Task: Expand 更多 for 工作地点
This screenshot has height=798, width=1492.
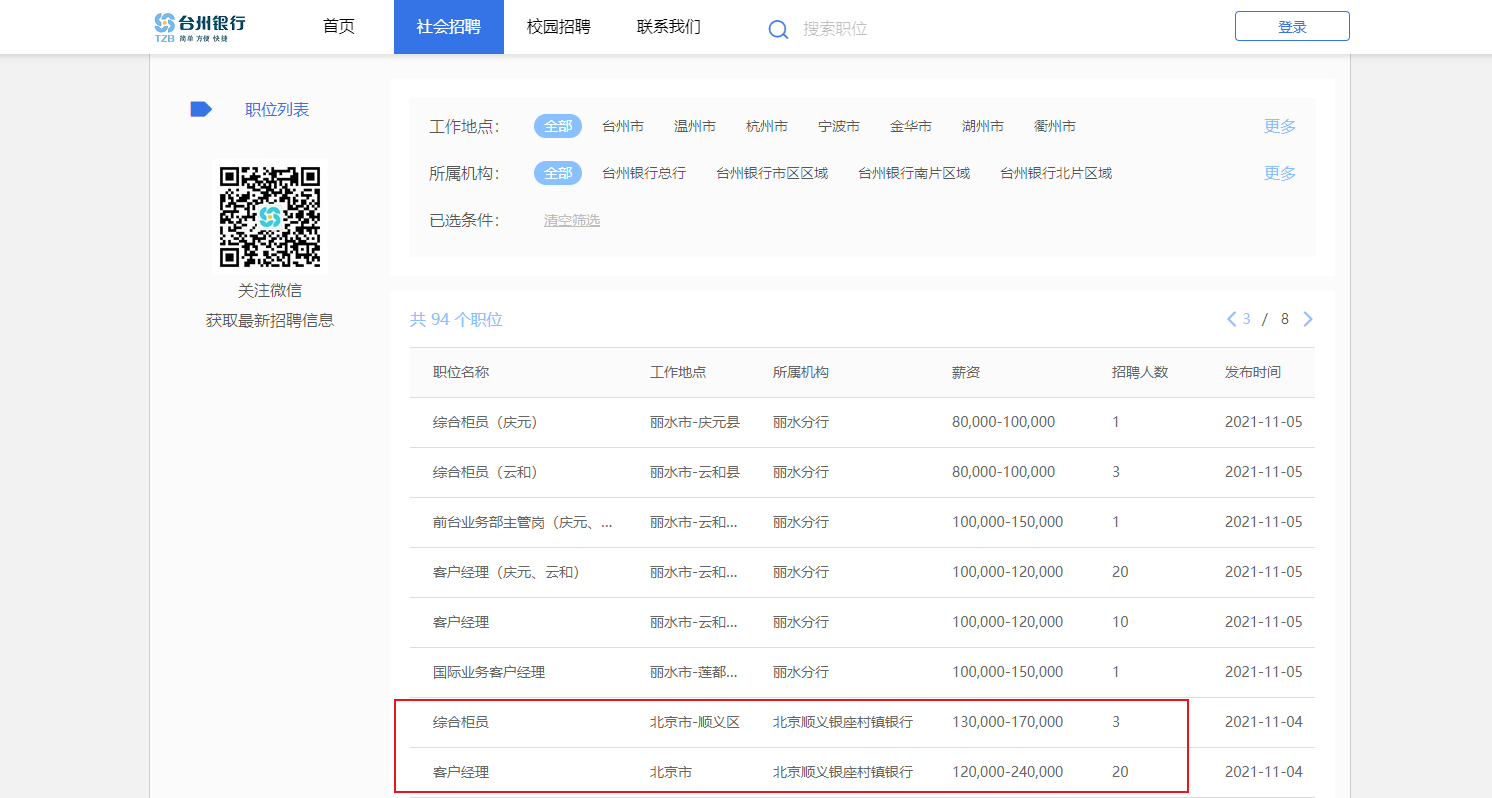Action: click(1280, 126)
